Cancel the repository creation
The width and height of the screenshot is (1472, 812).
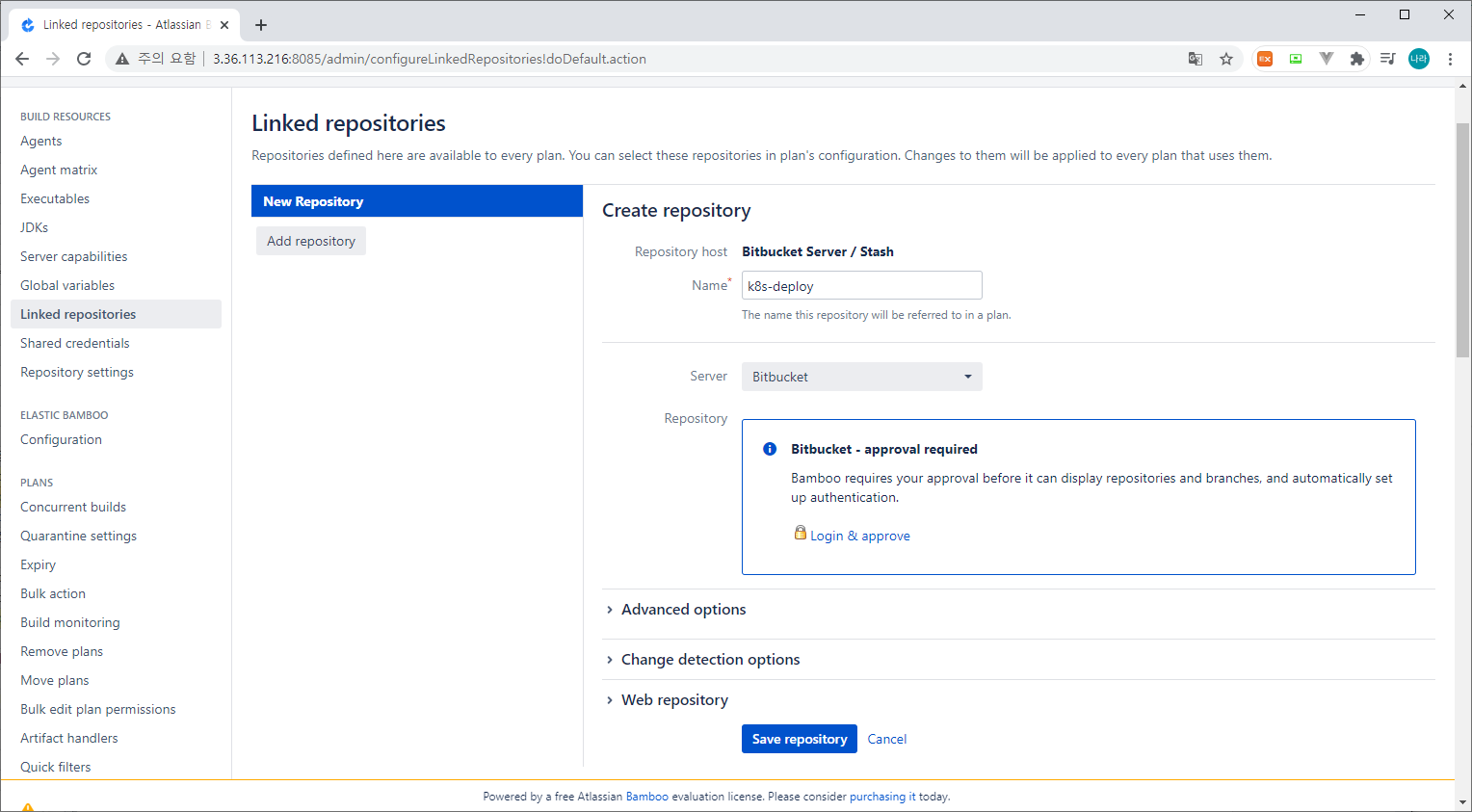point(887,739)
